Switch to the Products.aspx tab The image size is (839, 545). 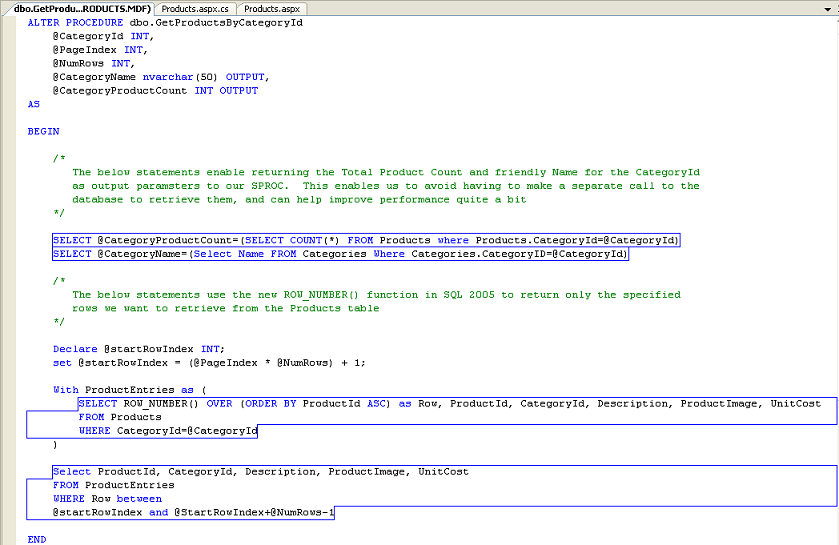click(x=272, y=9)
